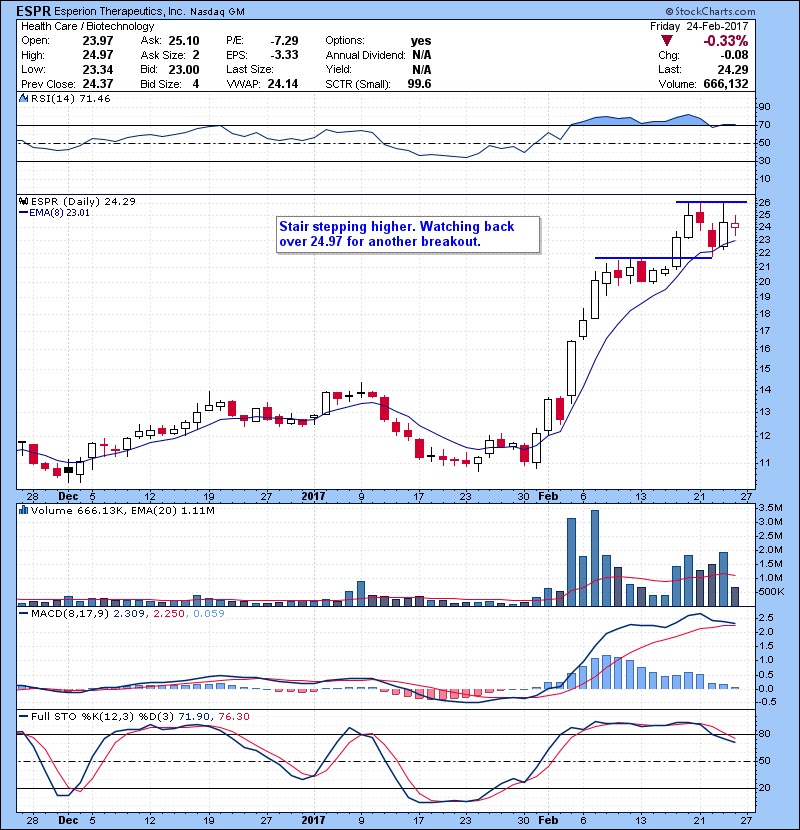Click the MACD legend line marker
800x830 pixels.
[23, 614]
